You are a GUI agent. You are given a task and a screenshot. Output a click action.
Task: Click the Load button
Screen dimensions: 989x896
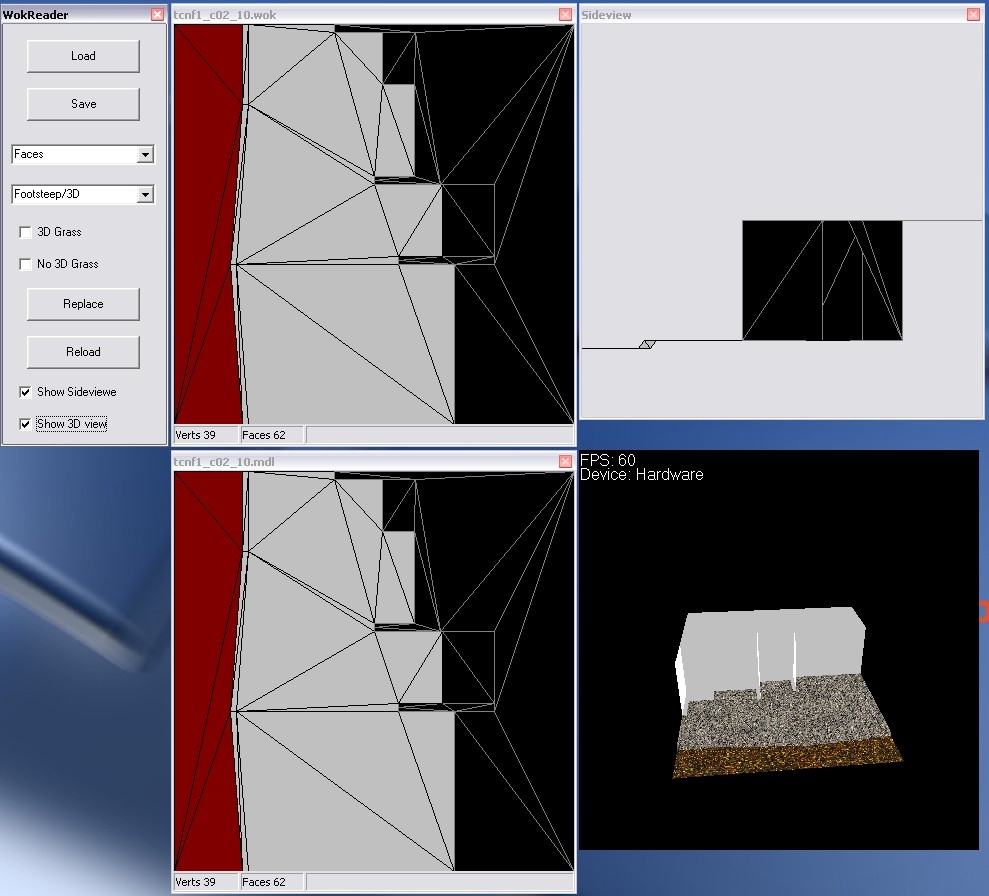click(83, 56)
